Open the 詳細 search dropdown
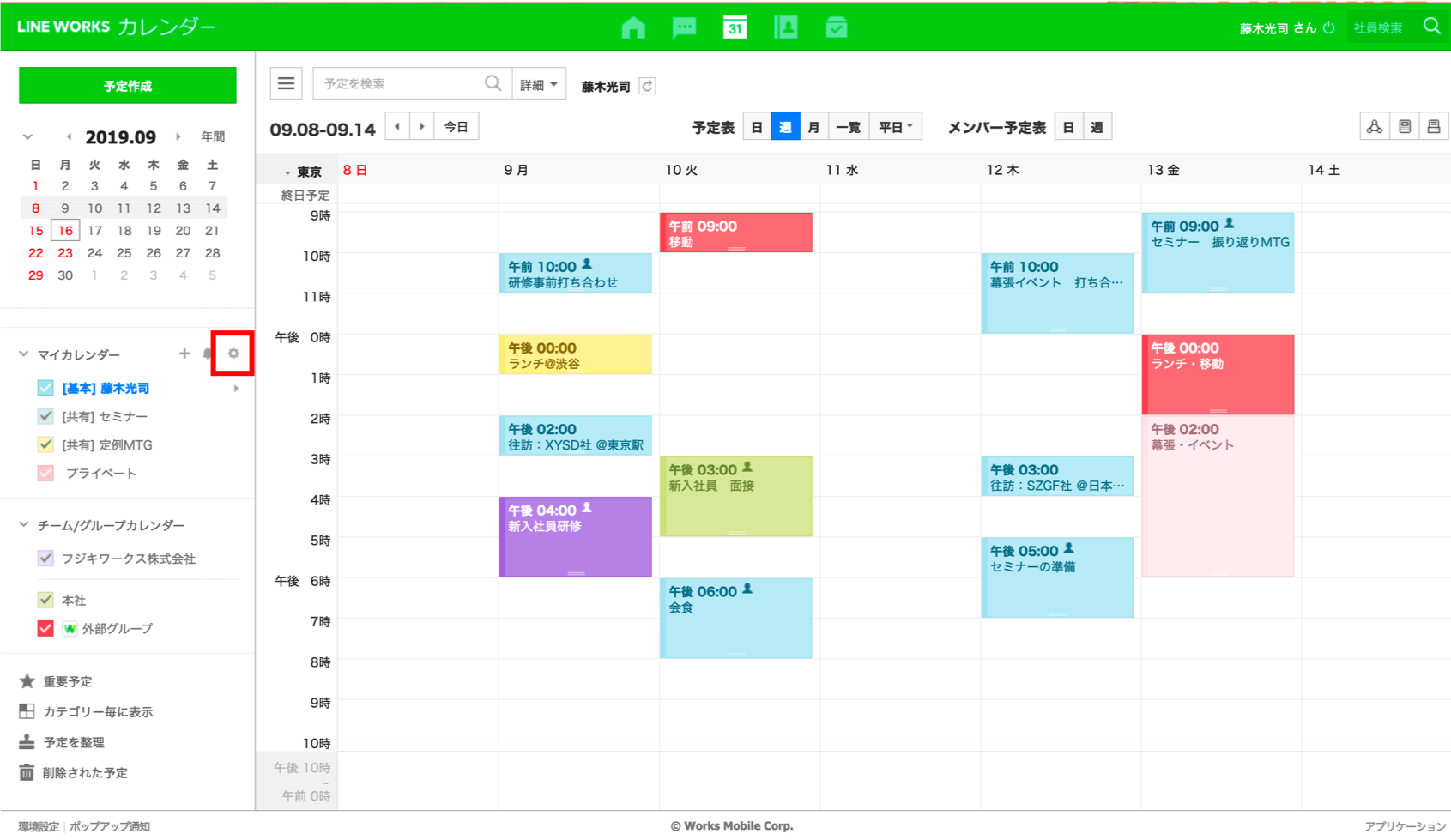Screen dimensions: 1451x840 [x=539, y=84]
